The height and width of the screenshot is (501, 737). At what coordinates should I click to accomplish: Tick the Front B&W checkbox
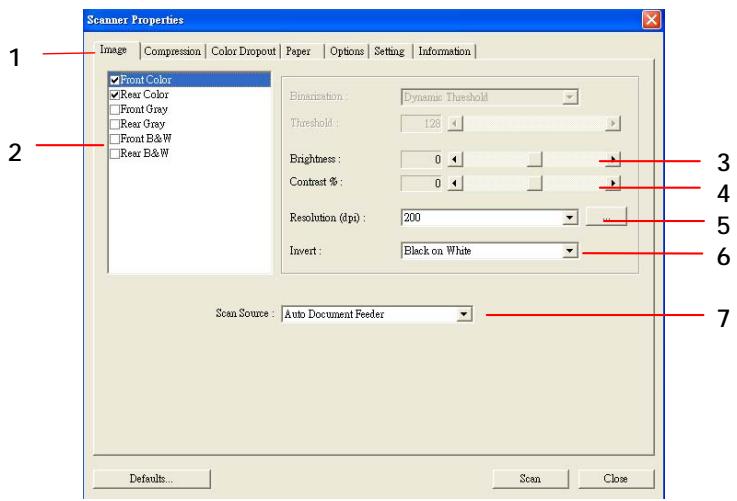115,139
